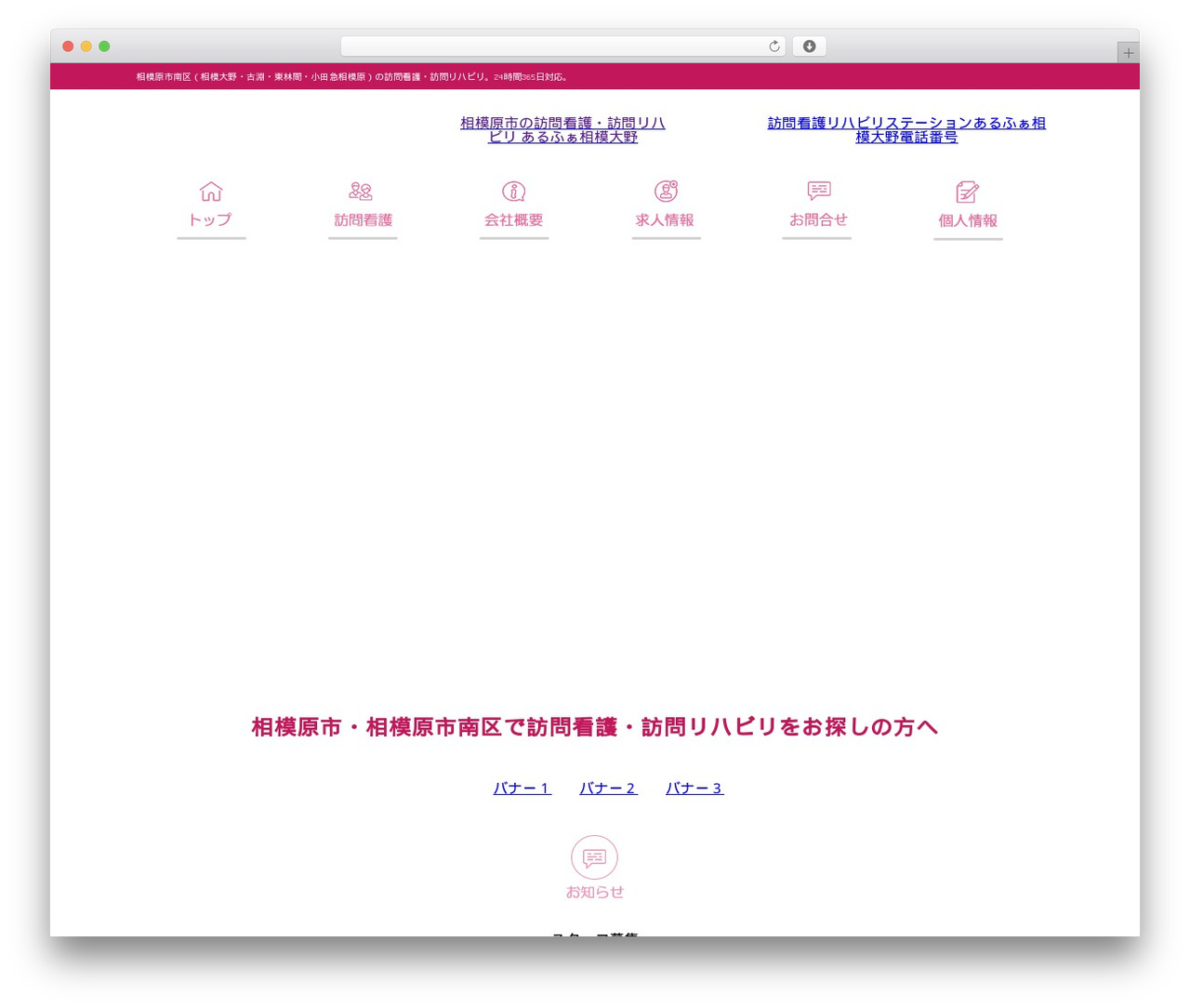Image resolution: width=1190 pixels, height=1008 pixels.
Task: Open the 求人情報 menu label
Action: pyautogui.click(x=665, y=220)
